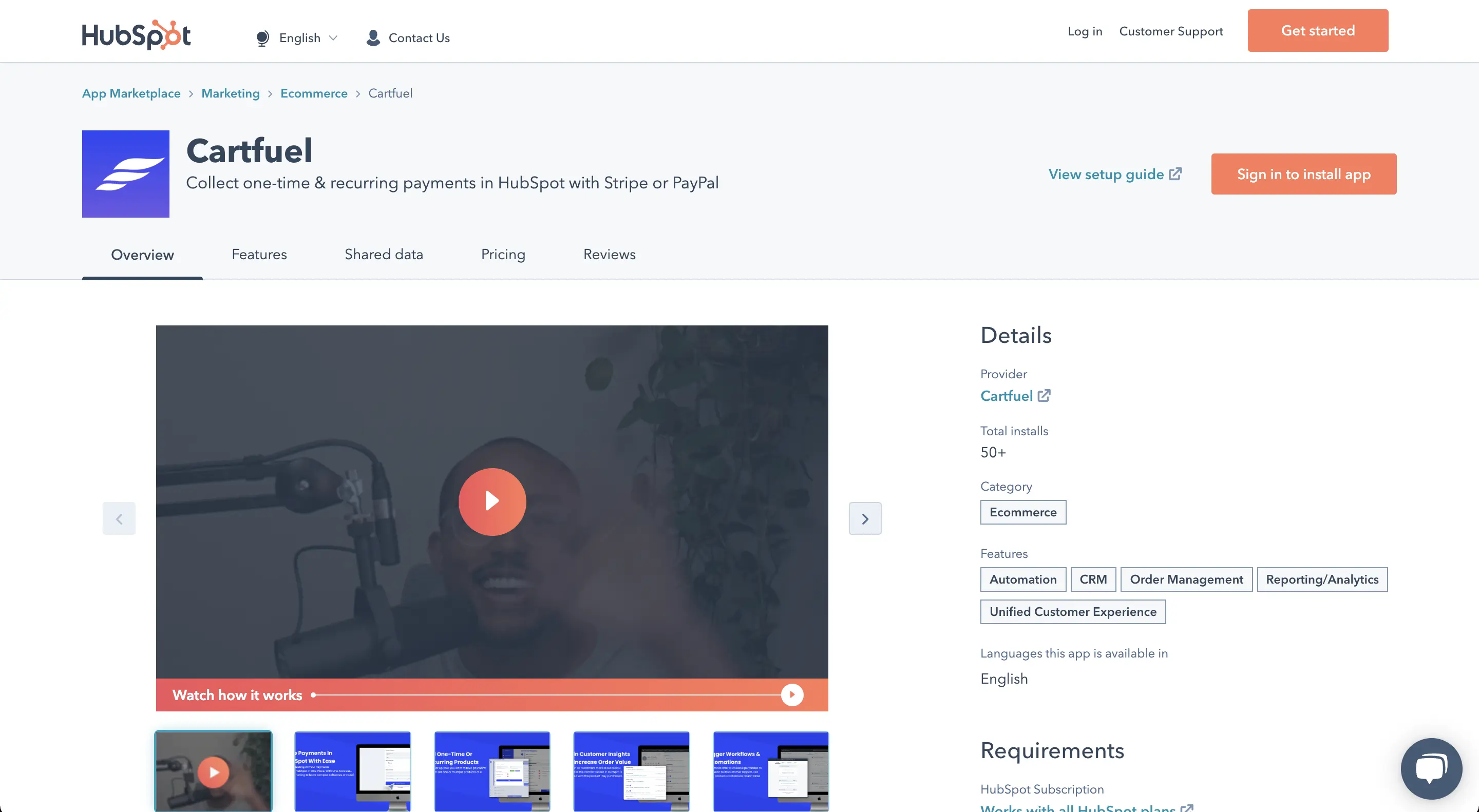1479x812 pixels.
Task: Click Log in
Action: tap(1085, 31)
